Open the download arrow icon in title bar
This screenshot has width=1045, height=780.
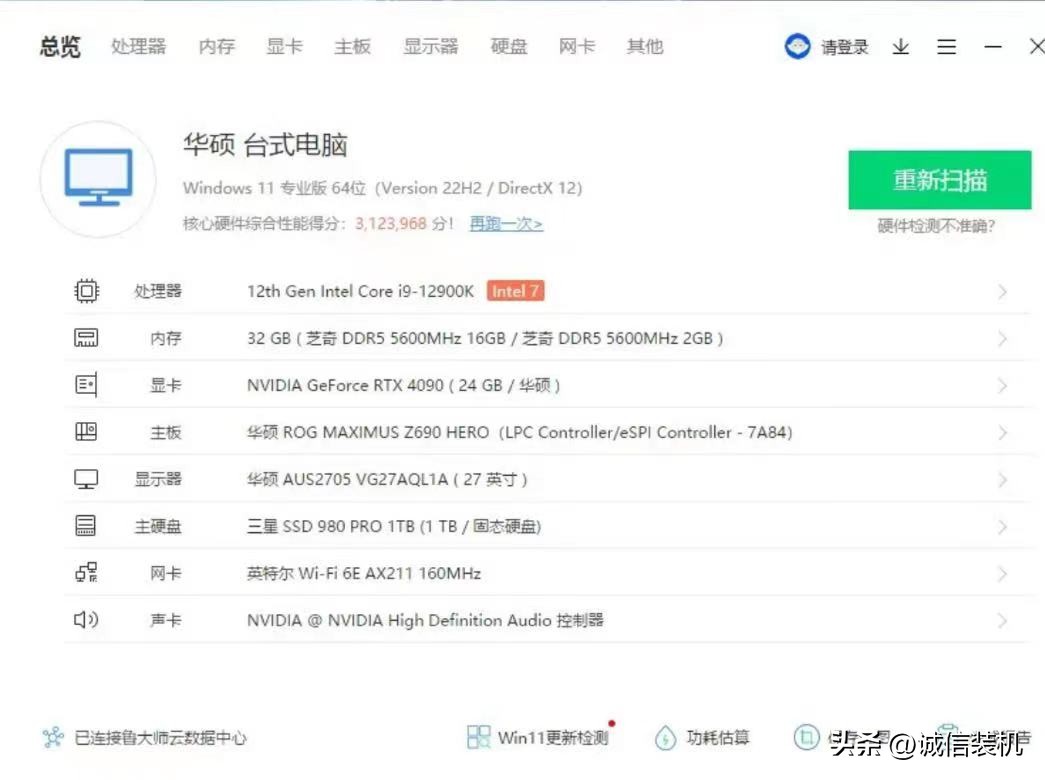tap(901, 47)
